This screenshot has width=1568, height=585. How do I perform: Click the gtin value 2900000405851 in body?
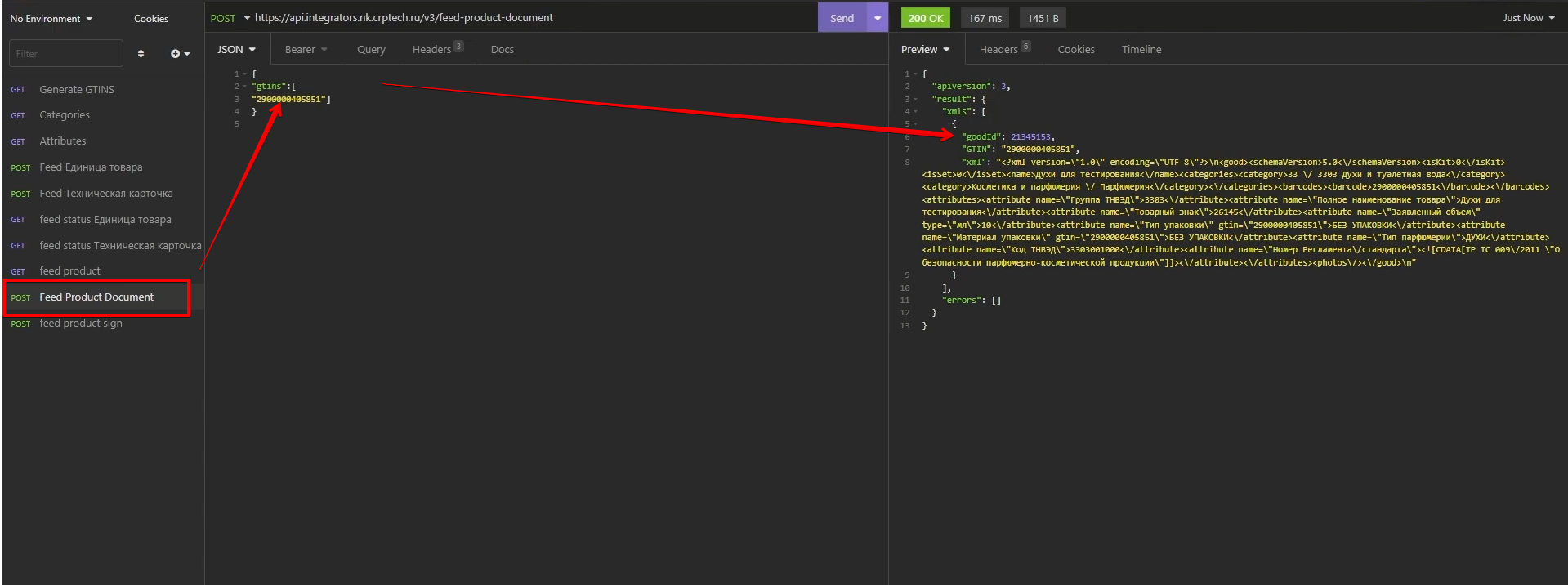pyautogui.click(x=290, y=100)
